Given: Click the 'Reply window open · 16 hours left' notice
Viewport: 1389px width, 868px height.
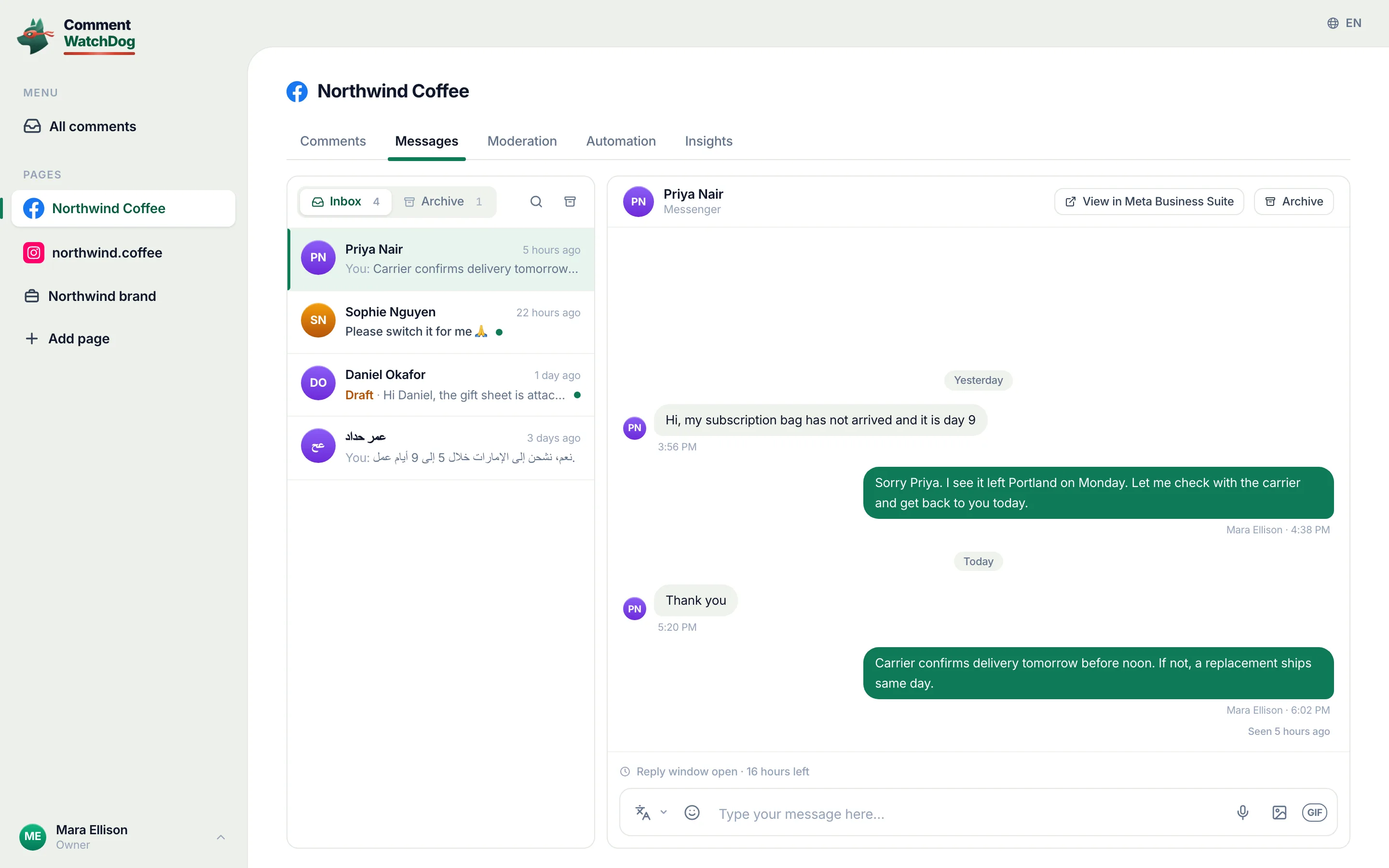Looking at the screenshot, I should (715, 772).
